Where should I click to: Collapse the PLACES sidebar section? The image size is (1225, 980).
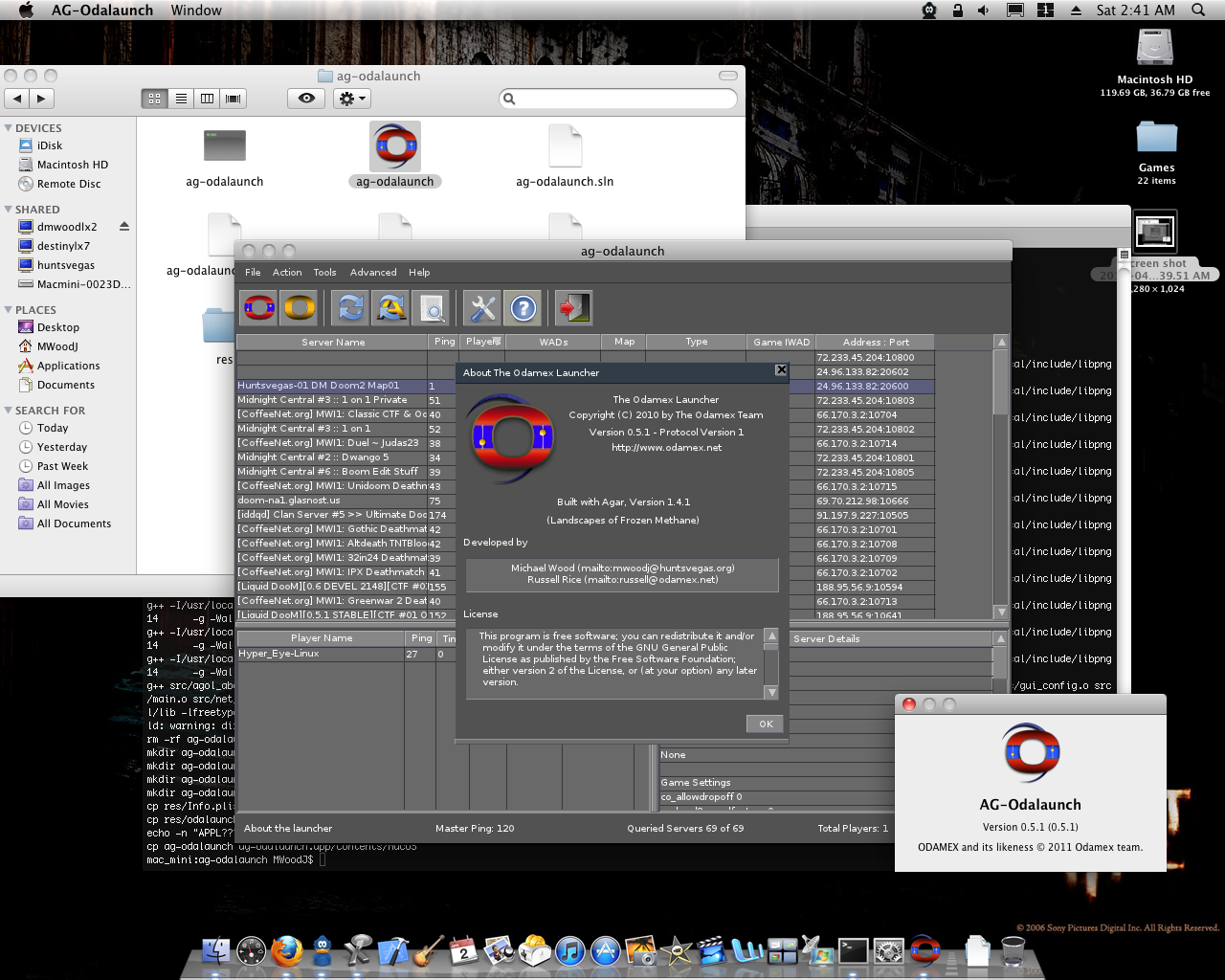point(9,310)
